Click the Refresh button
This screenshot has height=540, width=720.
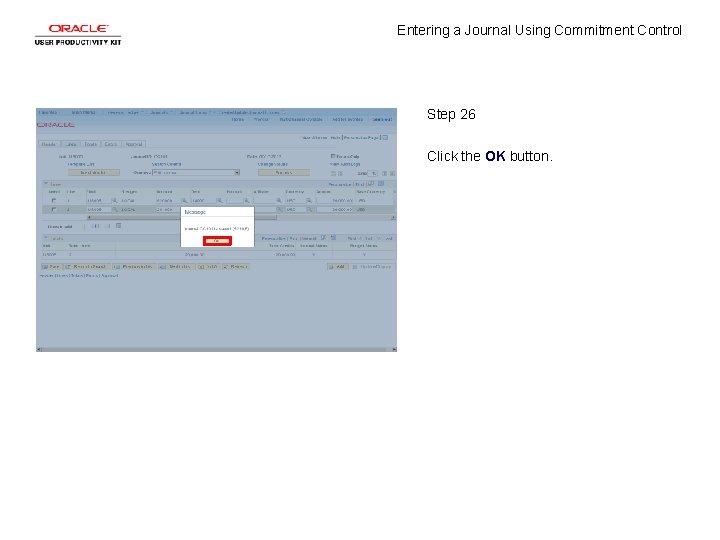click(236, 267)
